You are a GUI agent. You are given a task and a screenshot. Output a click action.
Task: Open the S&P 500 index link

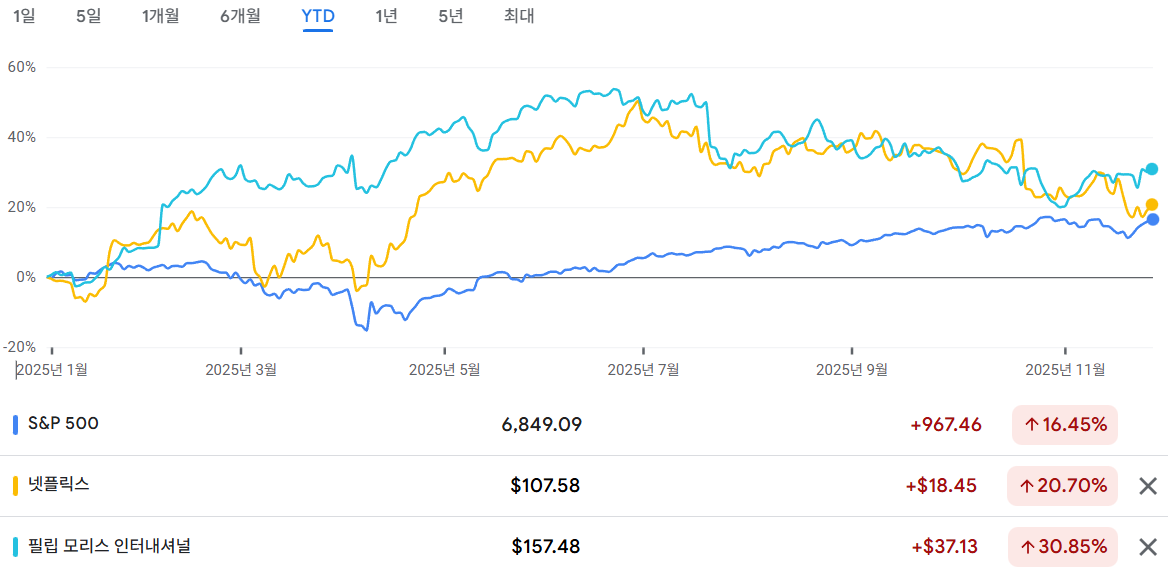[x=63, y=424]
